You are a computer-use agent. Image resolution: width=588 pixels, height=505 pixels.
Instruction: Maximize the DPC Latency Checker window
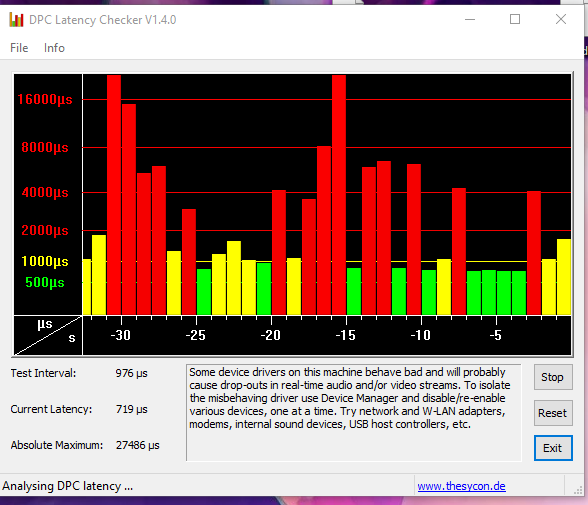tap(515, 19)
